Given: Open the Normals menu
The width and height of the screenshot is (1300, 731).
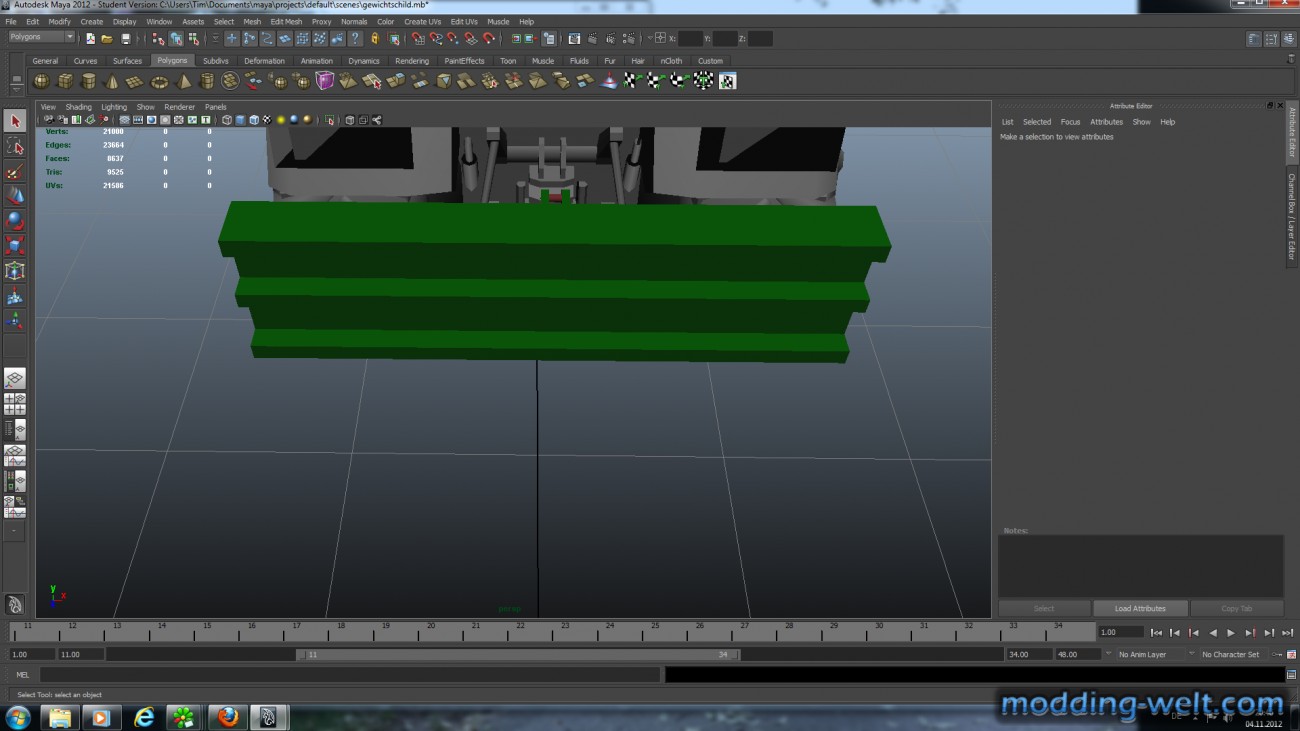Looking at the screenshot, I should (x=354, y=21).
